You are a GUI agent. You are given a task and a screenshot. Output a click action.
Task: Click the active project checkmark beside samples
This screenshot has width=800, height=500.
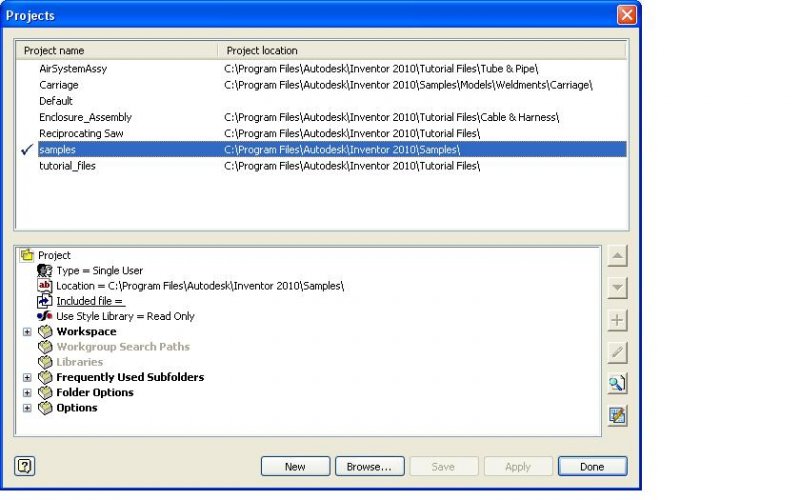click(27, 149)
